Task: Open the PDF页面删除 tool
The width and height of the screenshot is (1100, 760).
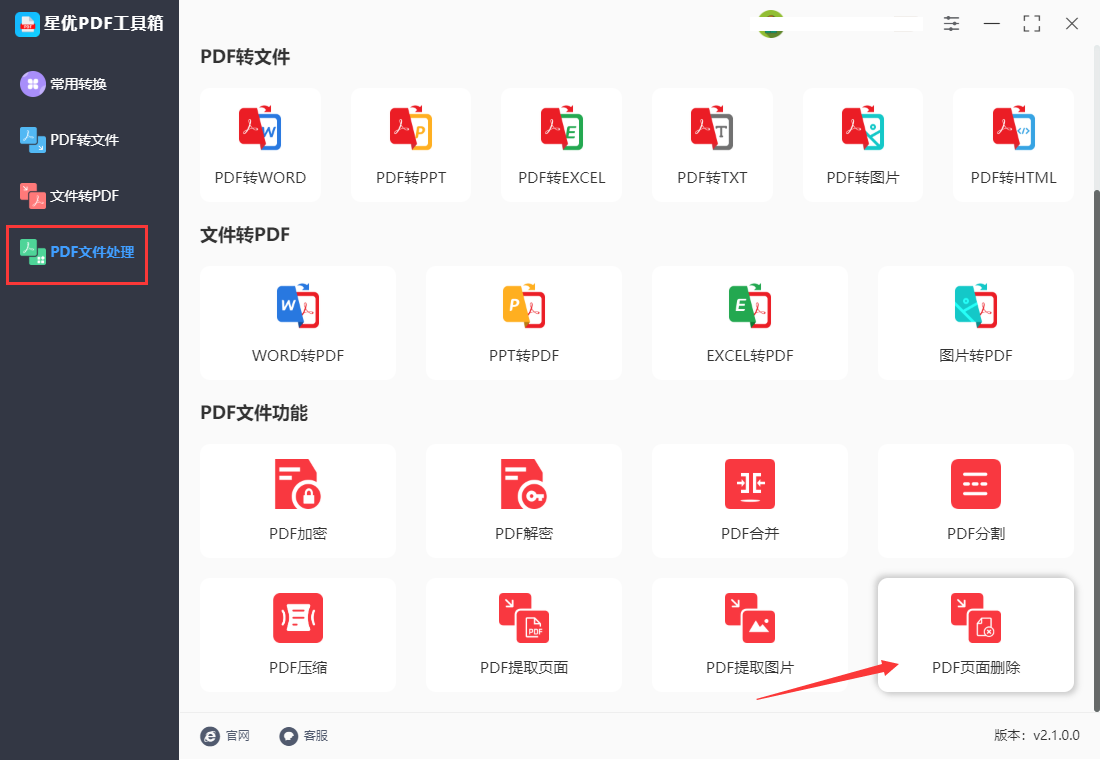Action: [x=976, y=635]
